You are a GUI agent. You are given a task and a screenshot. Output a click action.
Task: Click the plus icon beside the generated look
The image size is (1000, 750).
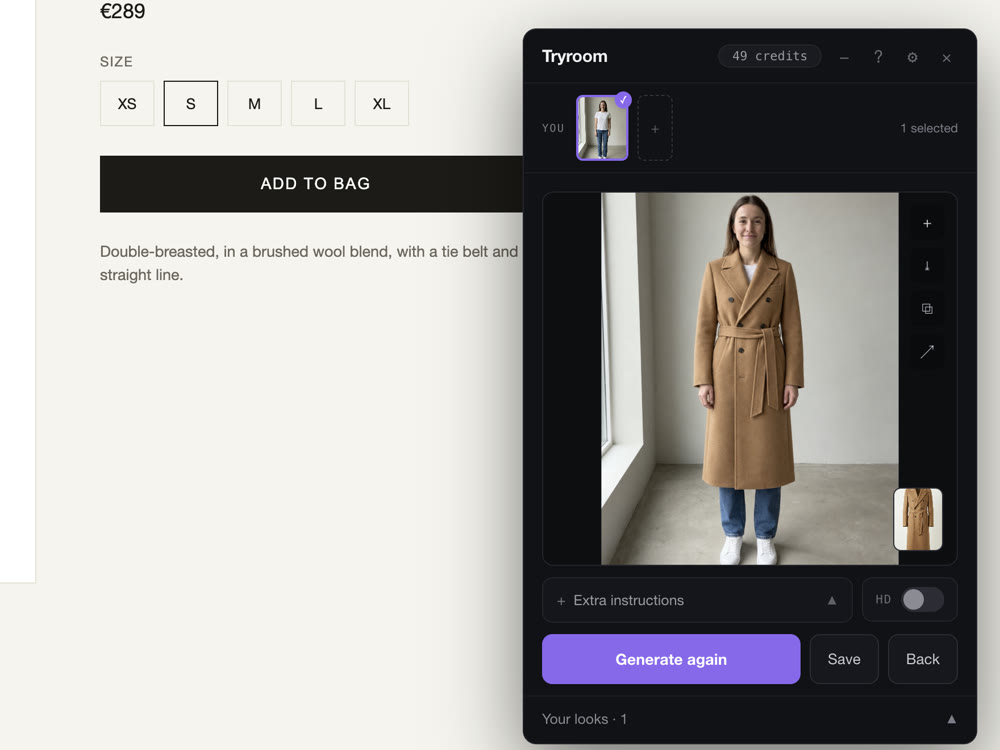tap(927, 223)
